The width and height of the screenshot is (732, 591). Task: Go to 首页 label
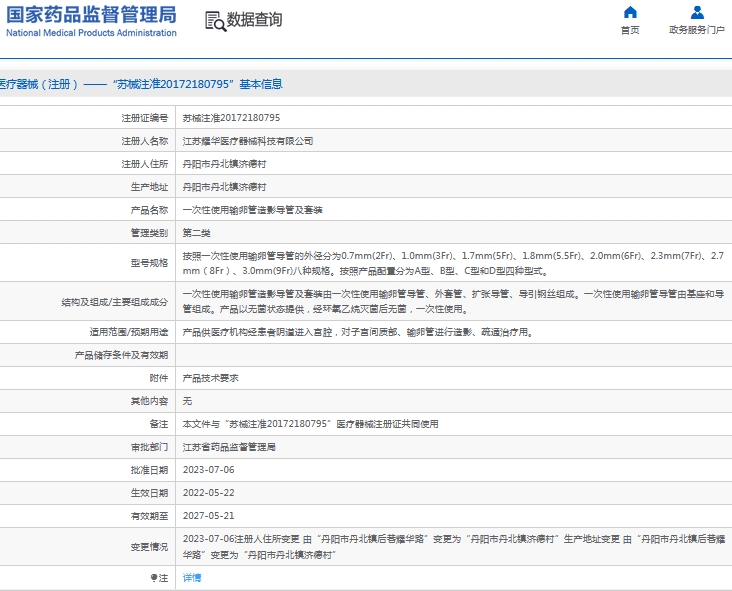pyautogui.click(x=630, y=30)
